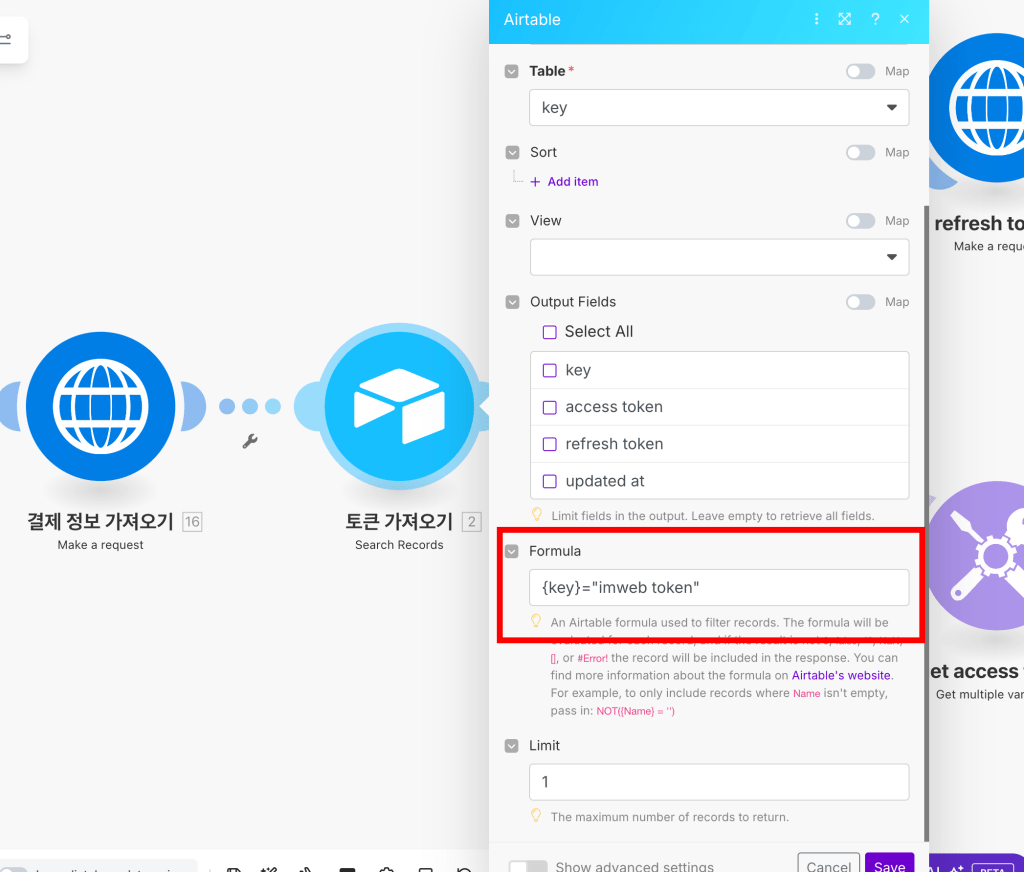Check the refresh token output field checkbox
This screenshot has height=872, width=1024.
pos(549,444)
